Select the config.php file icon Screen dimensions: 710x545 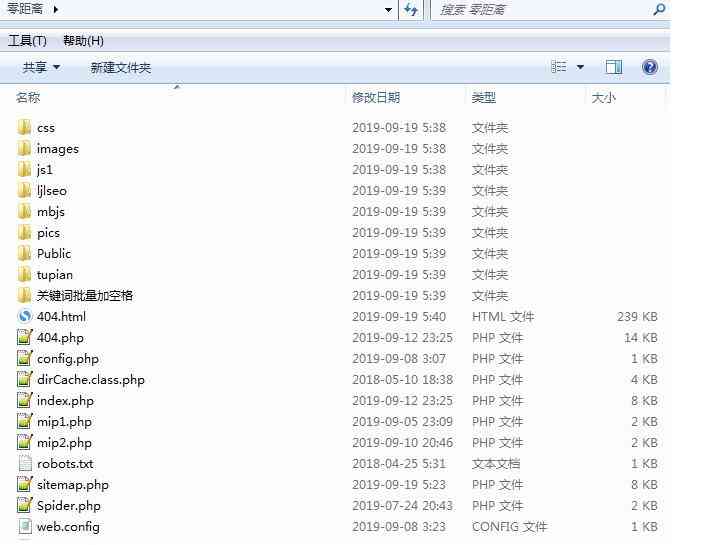pyautogui.click(x=25, y=358)
